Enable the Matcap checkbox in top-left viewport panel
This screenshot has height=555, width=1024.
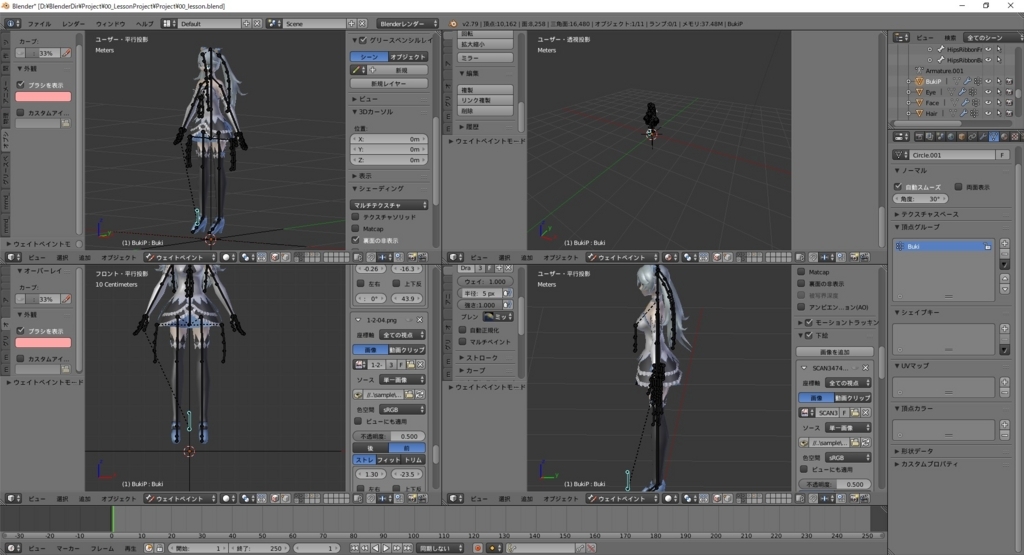click(x=355, y=229)
